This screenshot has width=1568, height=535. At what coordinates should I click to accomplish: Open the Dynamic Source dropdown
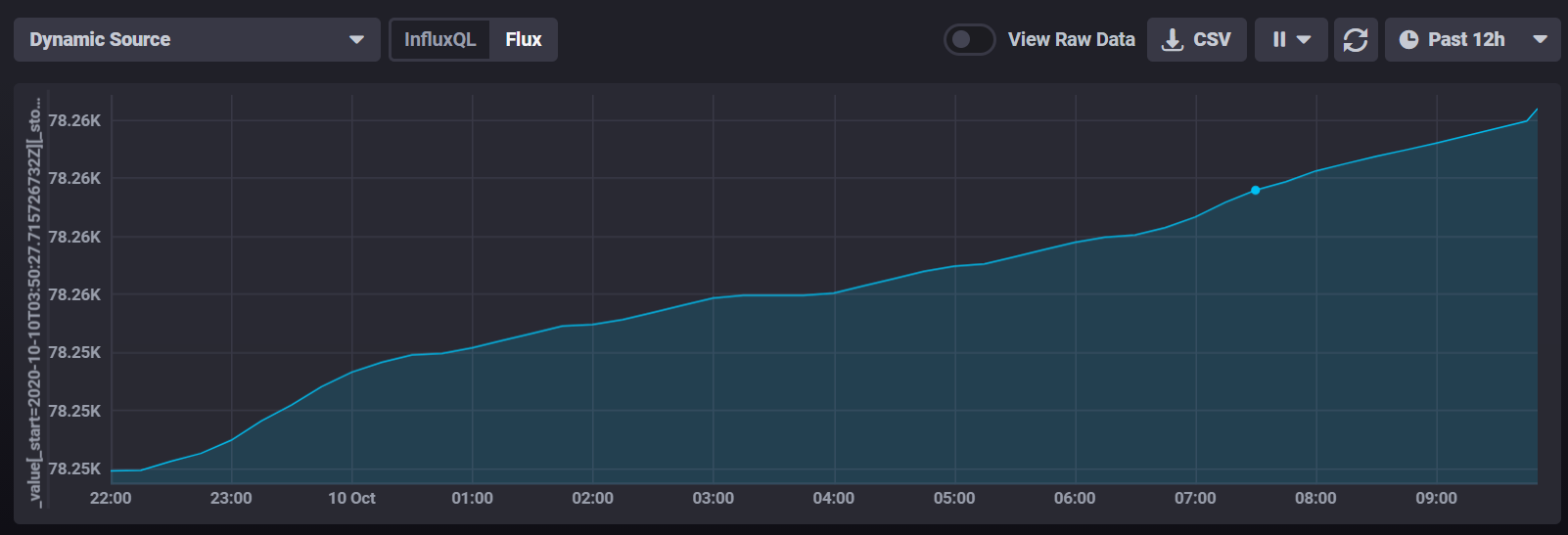click(196, 40)
